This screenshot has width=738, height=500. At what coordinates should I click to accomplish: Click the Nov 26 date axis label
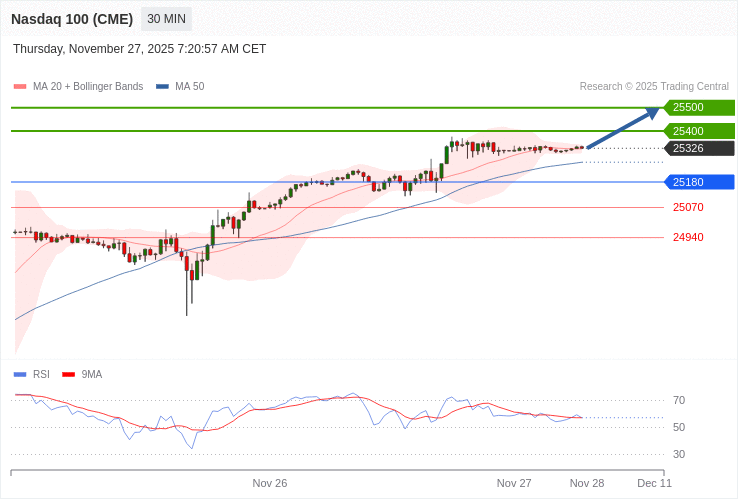coord(270,484)
